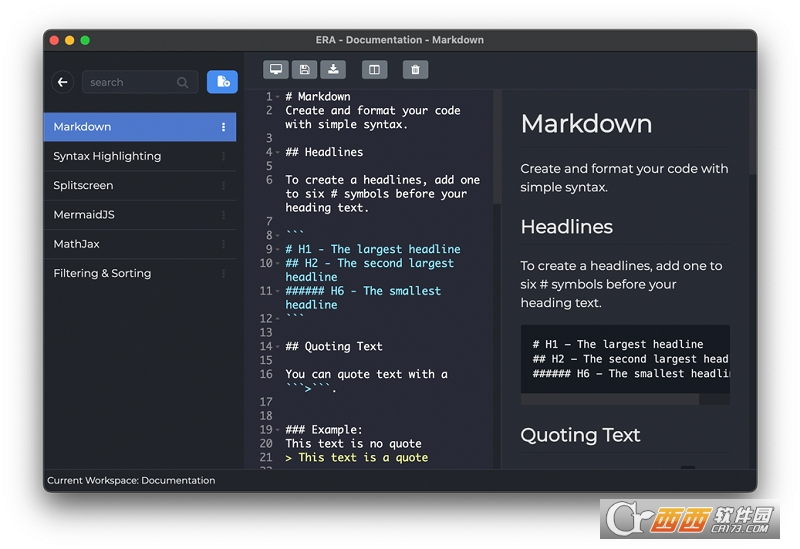
Task: Collapse fold arrow at editor line 11
Action: click(x=278, y=291)
